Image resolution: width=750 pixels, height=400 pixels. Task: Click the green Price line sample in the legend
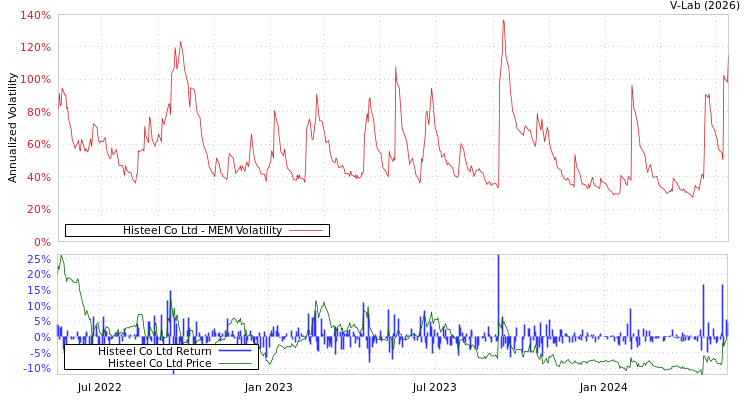point(234,363)
